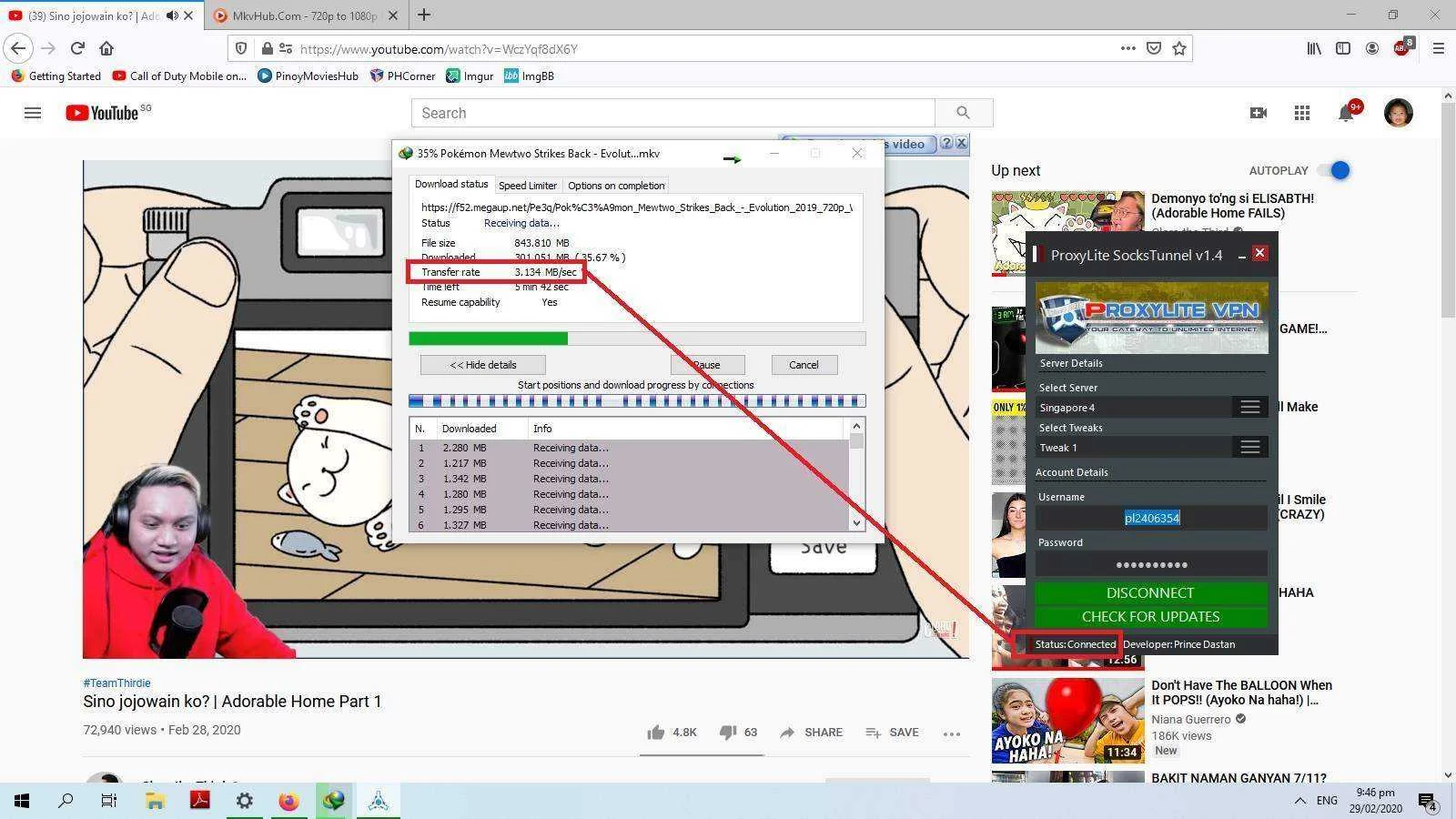Click the green download progress bar
1456x819 pixels.
tap(488, 339)
